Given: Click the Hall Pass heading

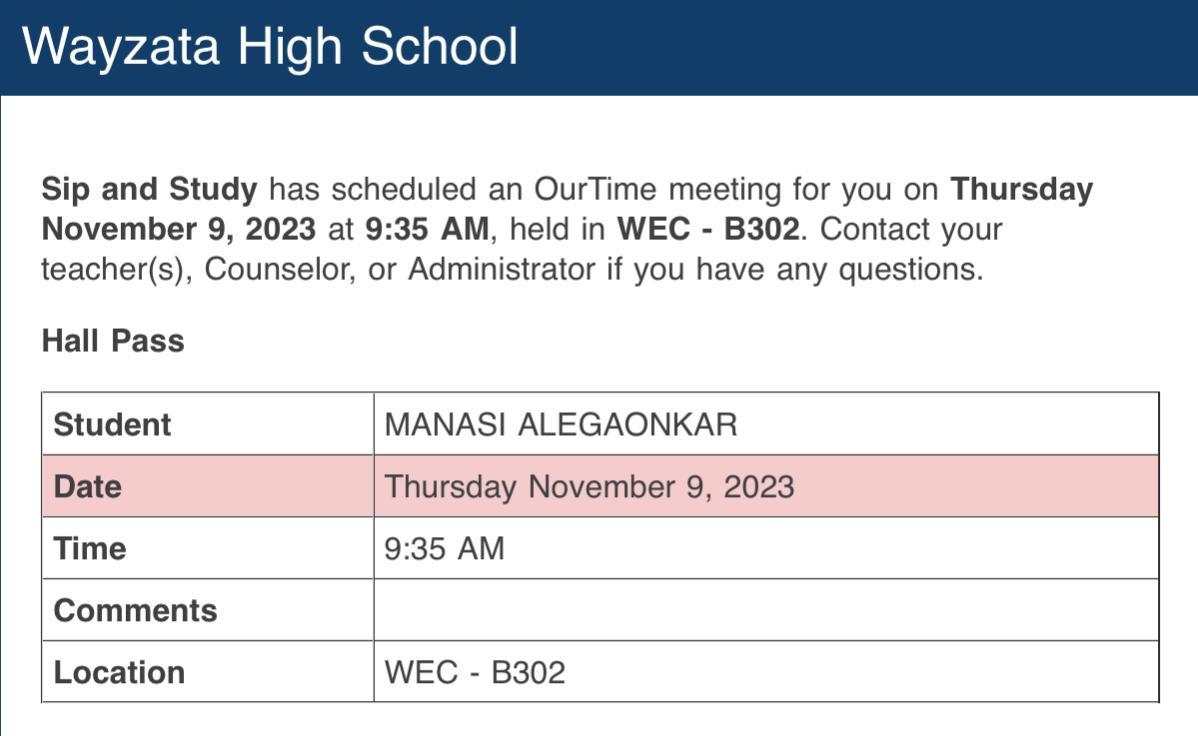Looking at the screenshot, I should (113, 341).
